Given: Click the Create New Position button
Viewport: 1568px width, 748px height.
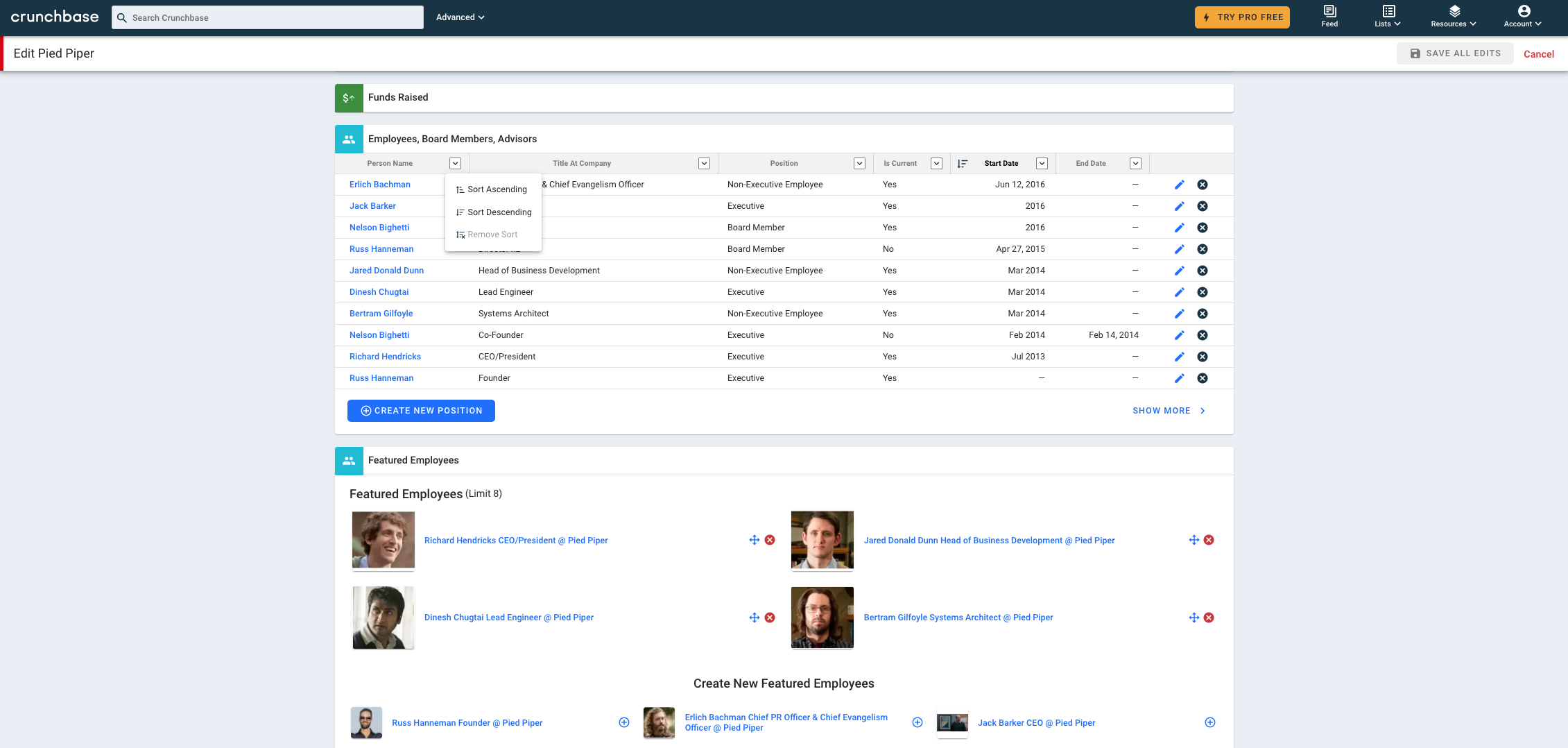Looking at the screenshot, I should 421,411.
